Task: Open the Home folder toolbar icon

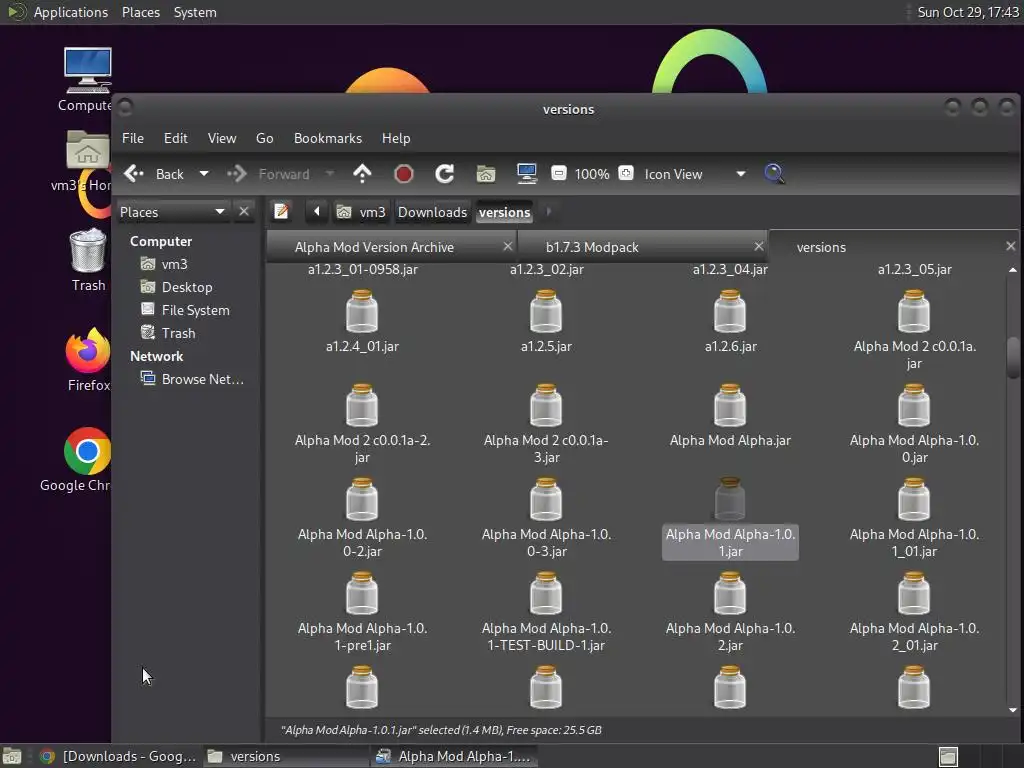Action: (x=485, y=174)
